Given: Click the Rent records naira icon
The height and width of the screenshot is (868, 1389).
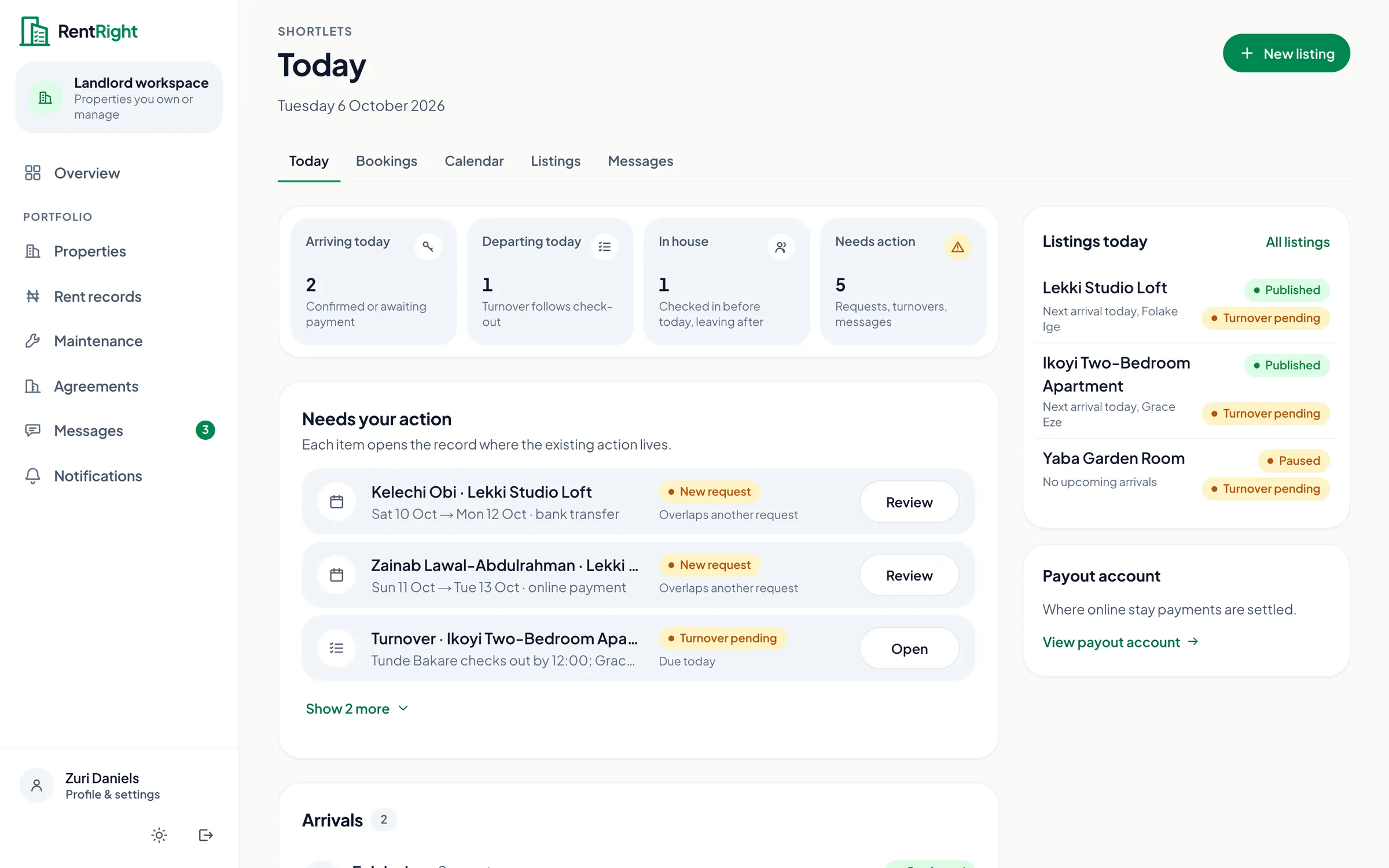Looking at the screenshot, I should coord(32,296).
